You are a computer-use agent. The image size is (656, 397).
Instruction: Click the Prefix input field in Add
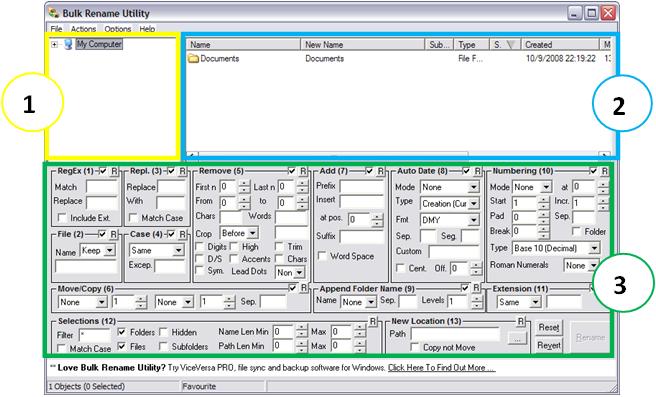click(x=361, y=187)
